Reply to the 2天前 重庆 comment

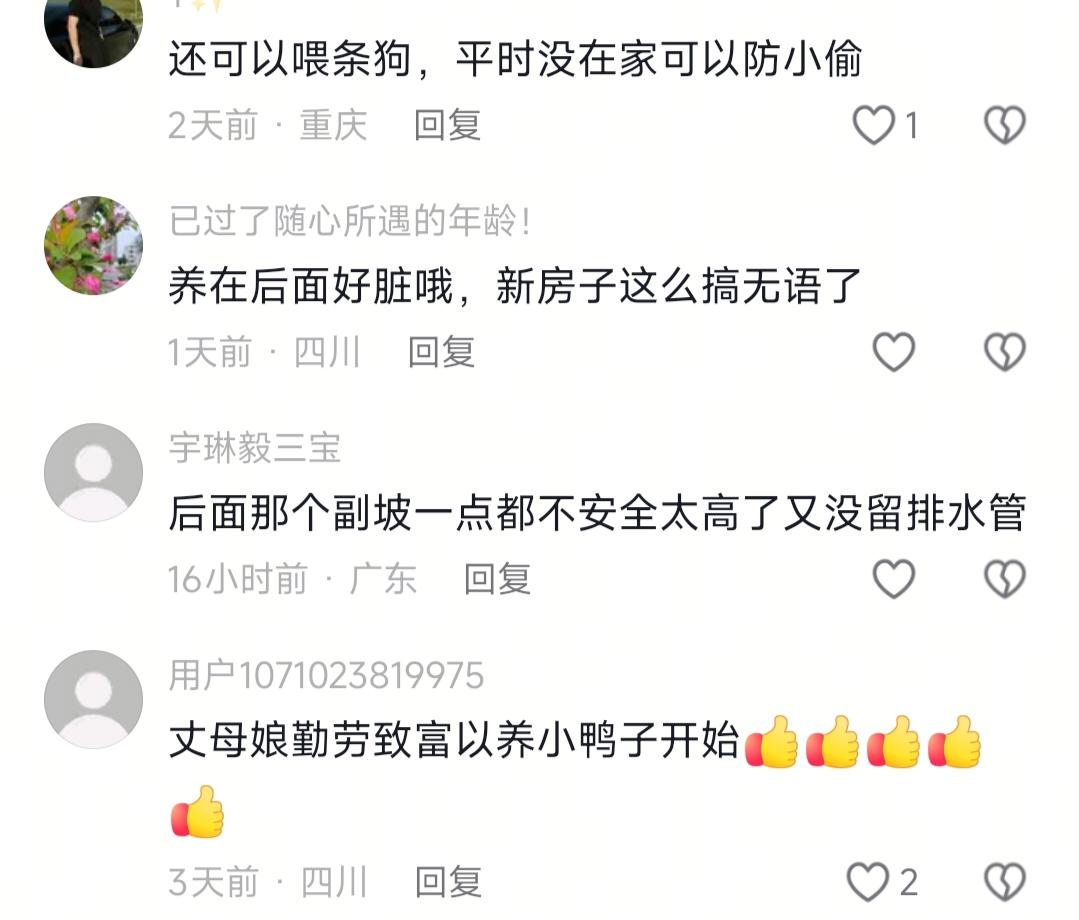[447, 125]
